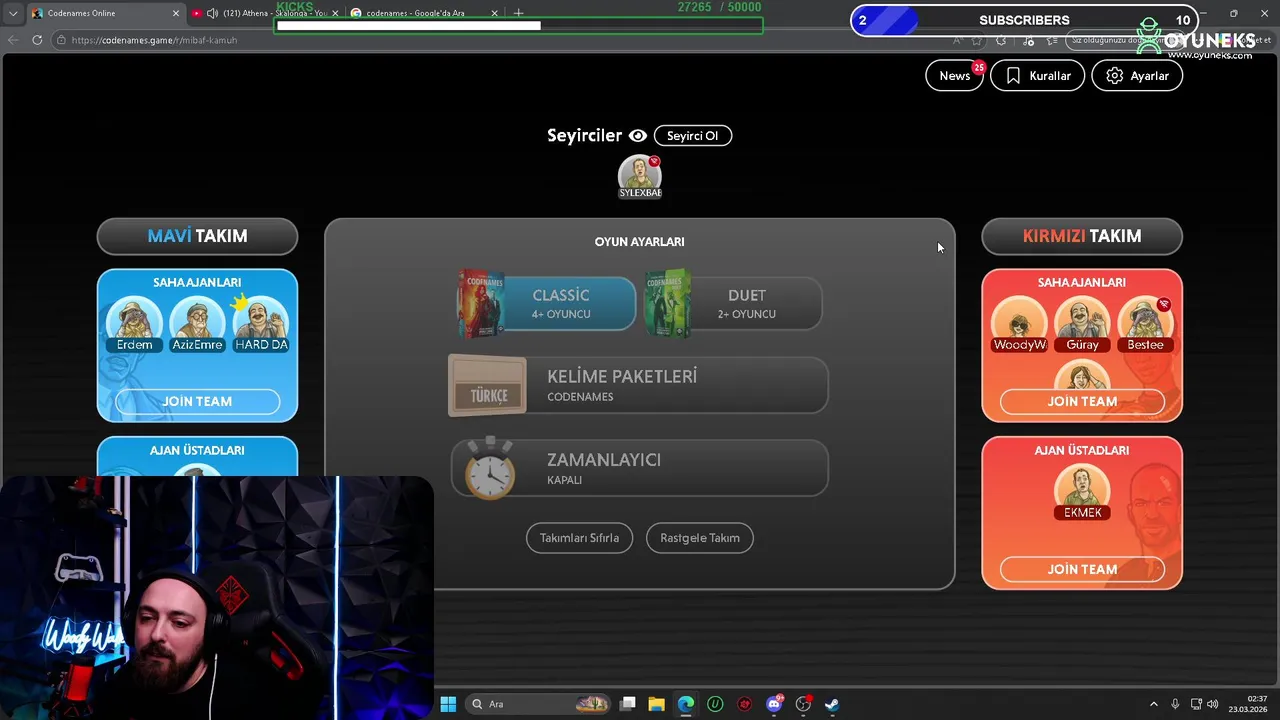Click the Duet Codenames box image
Screen dimensions: 1280x720
[668, 304]
